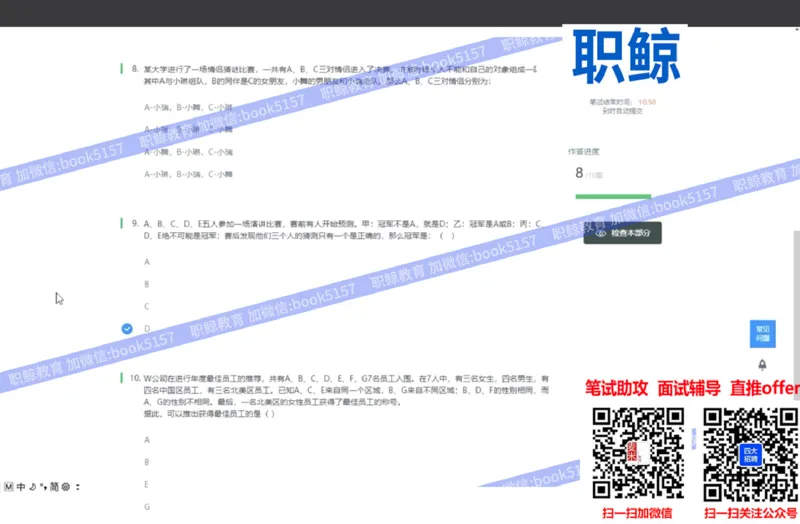Click the countdown timer 10:50
This screenshot has height=524, width=800.
647,102
